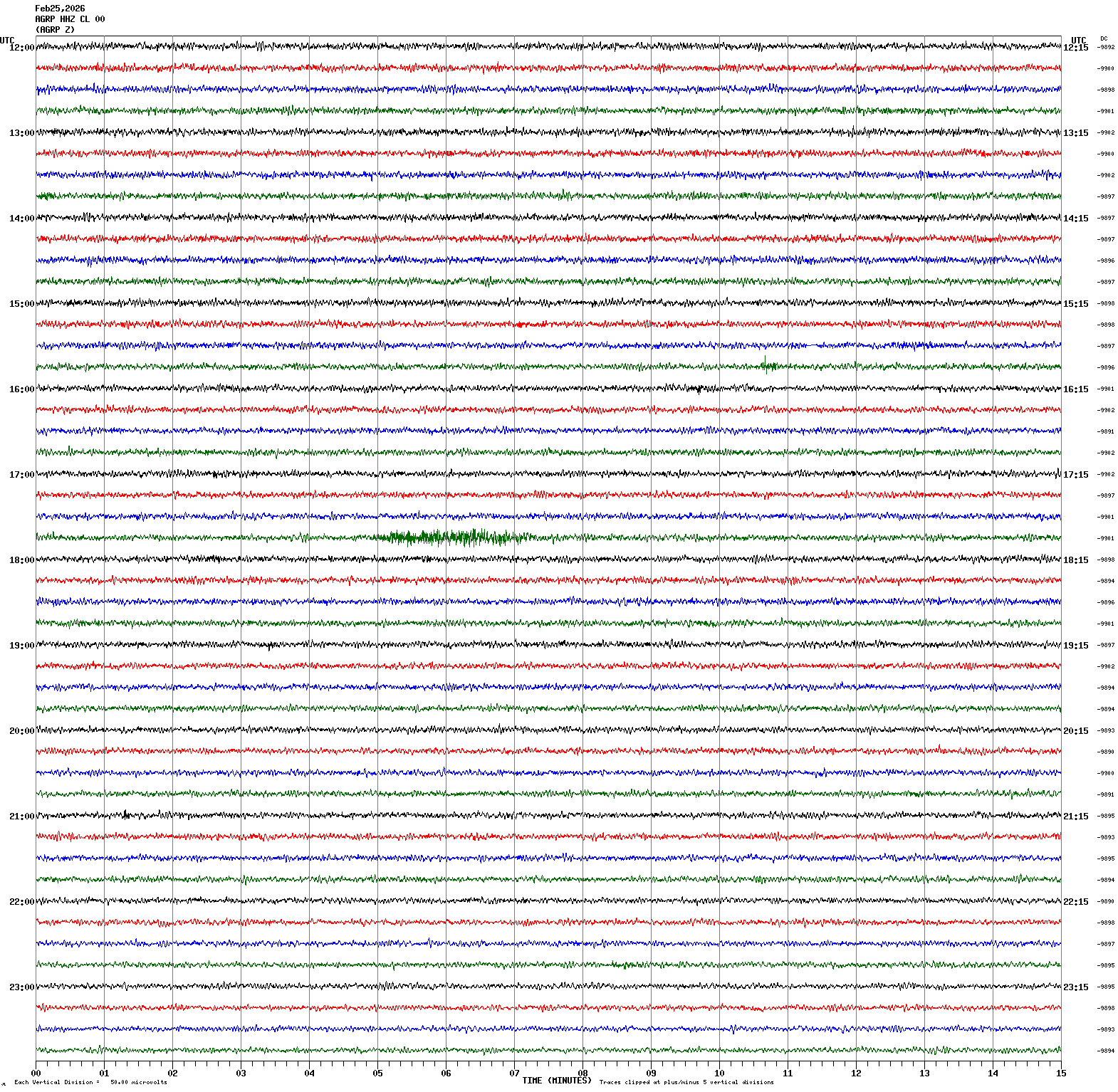The width and height of the screenshot is (1118, 1092).
Task: Select the 12:00 UTC hour label on left
Action: pos(21,48)
